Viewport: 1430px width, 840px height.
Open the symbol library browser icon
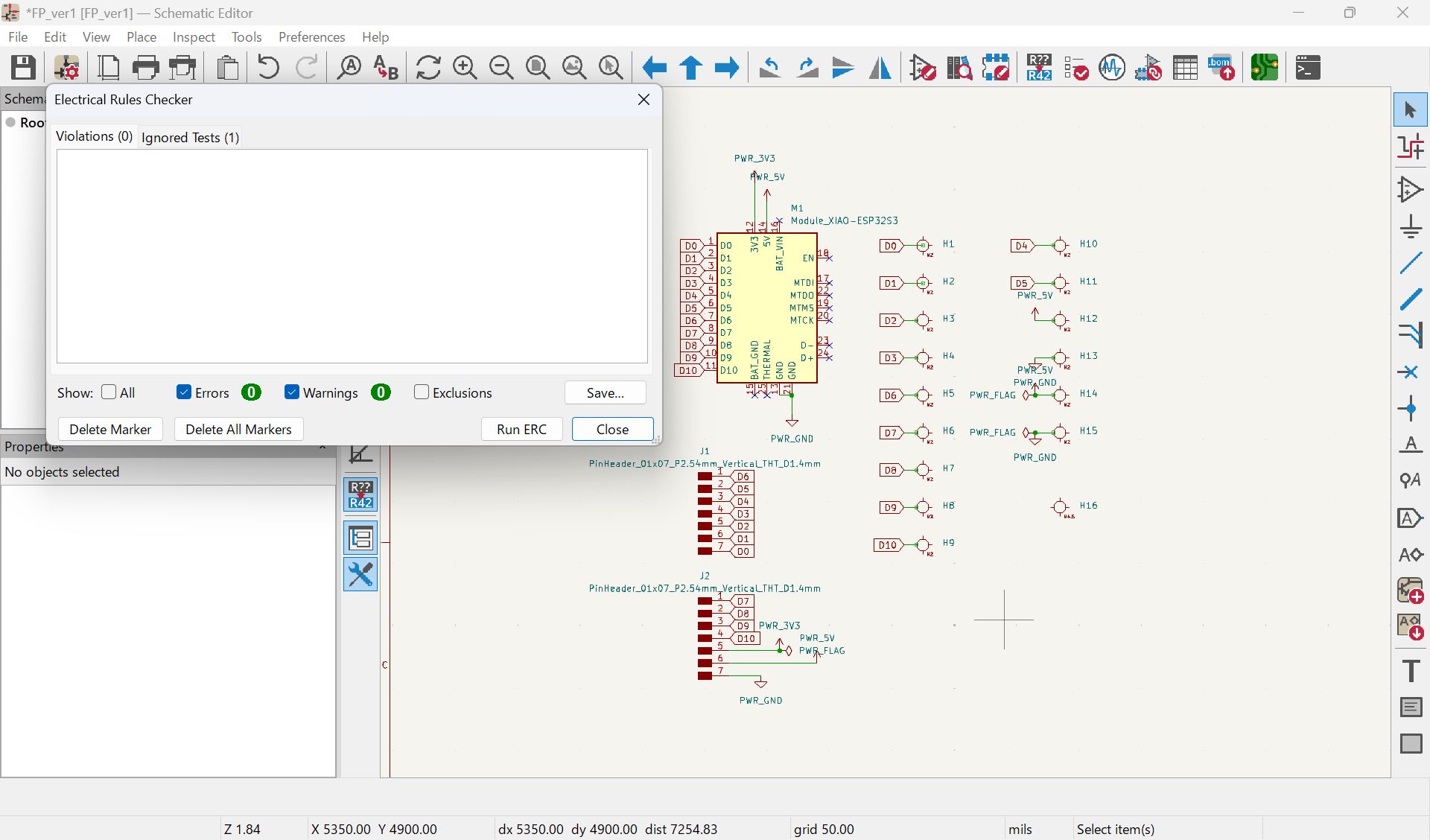(x=959, y=68)
